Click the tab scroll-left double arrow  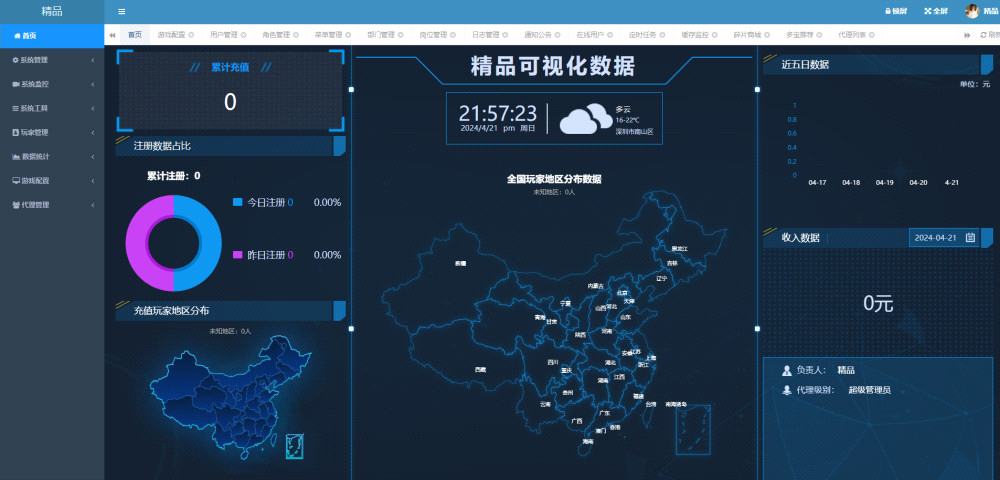pos(112,35)
